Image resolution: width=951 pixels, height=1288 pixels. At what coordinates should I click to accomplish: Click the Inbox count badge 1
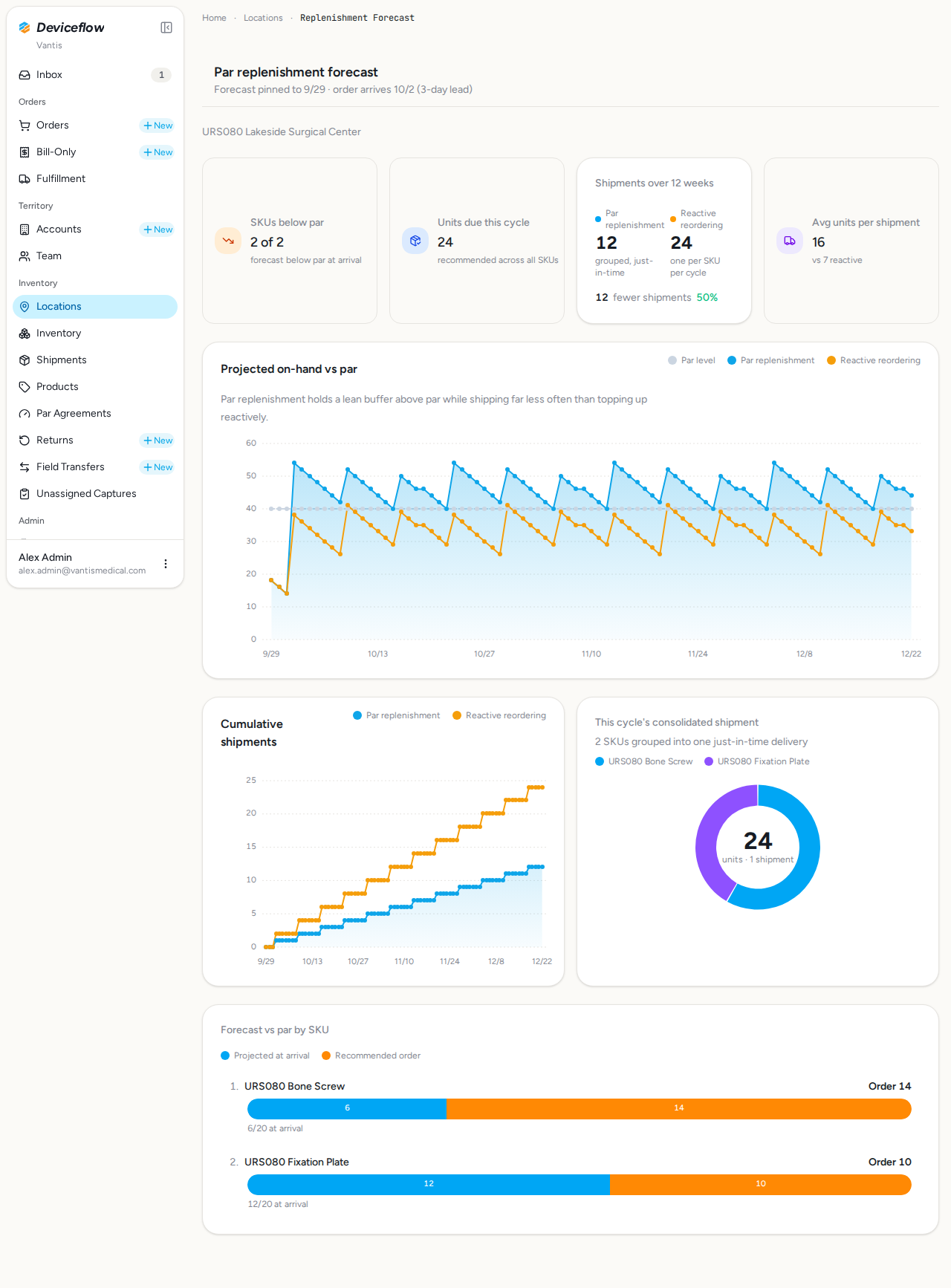pos(161,75)
